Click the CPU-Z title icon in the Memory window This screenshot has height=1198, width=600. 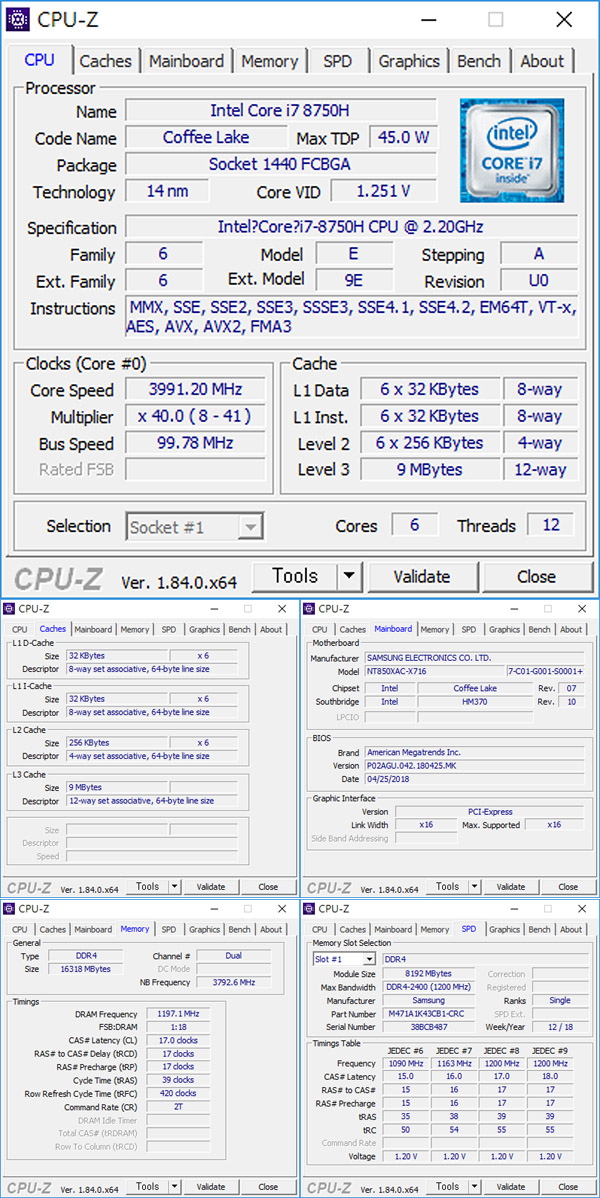tap(10, 908)
